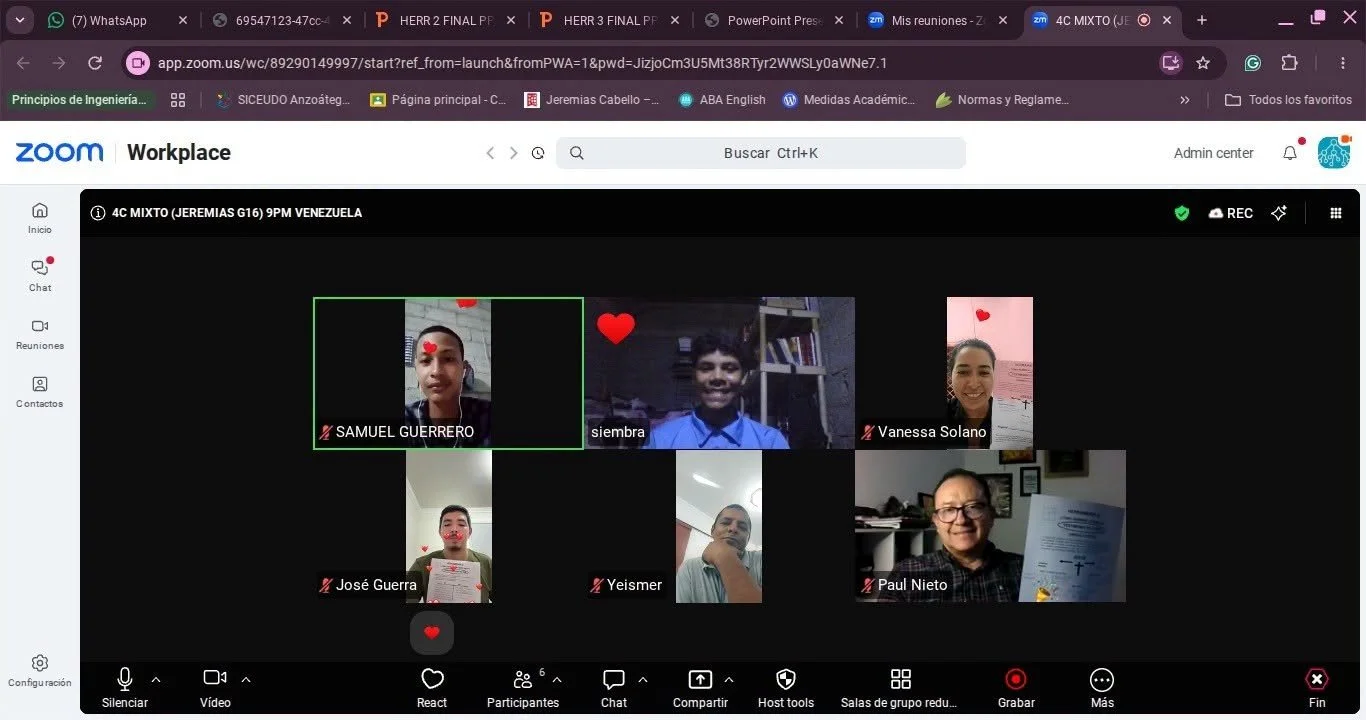Open meeting history clock icon

(538, 153)
